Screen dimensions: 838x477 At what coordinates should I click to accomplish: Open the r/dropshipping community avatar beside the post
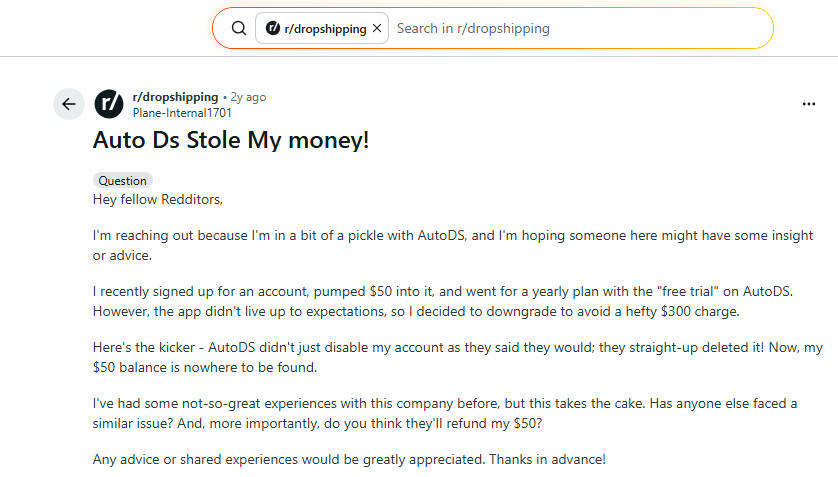[x=109, y=104]
